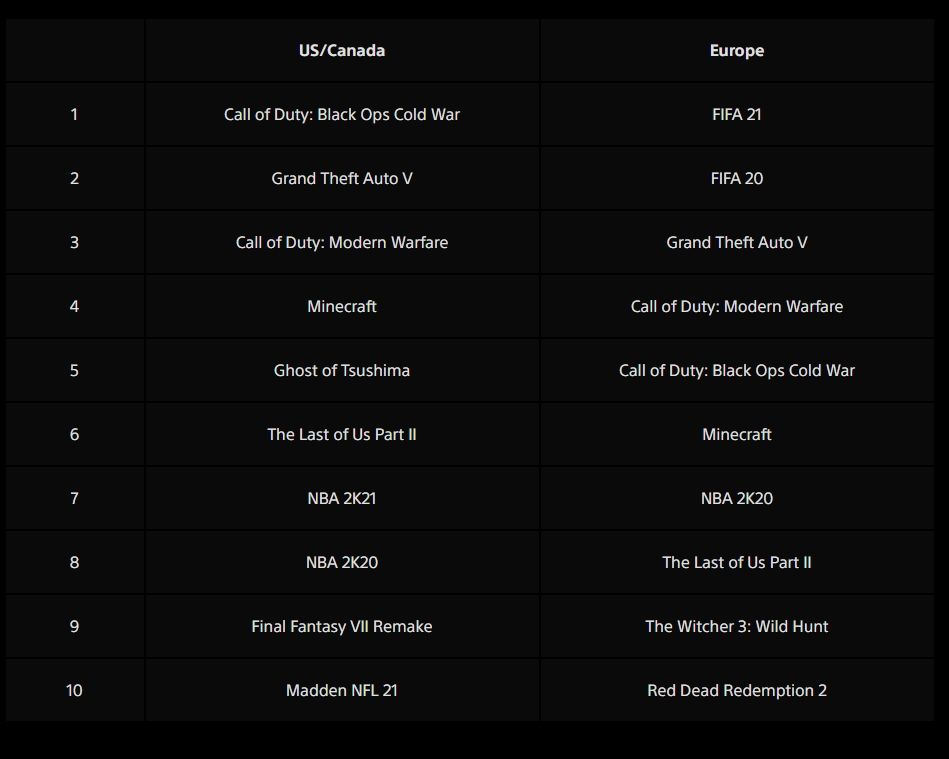Click Grand Theft Auto V under US/Canada
949x759 pixels.
pos(341,178)
